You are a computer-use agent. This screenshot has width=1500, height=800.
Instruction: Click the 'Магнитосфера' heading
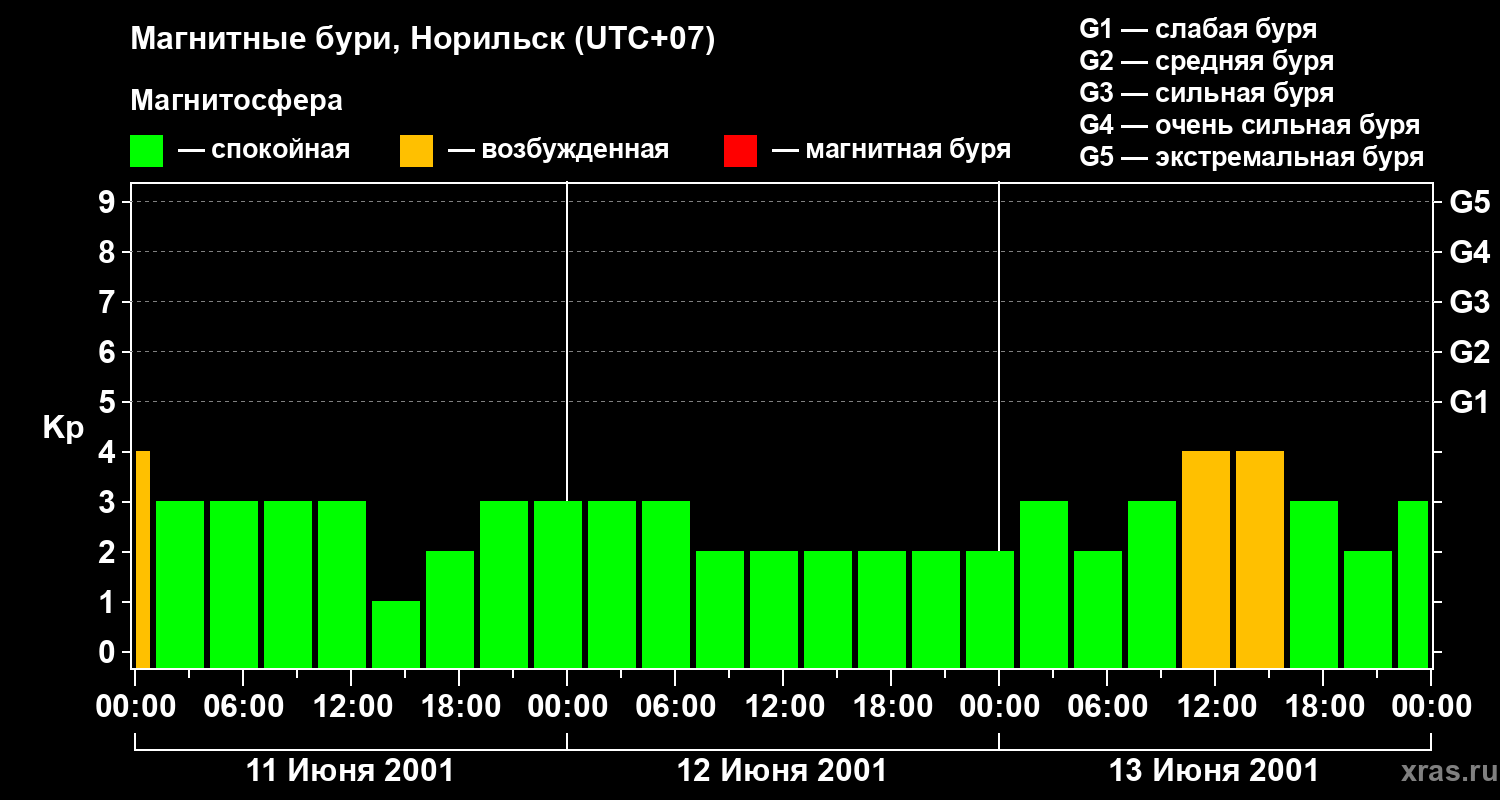(x=236, y=100)
